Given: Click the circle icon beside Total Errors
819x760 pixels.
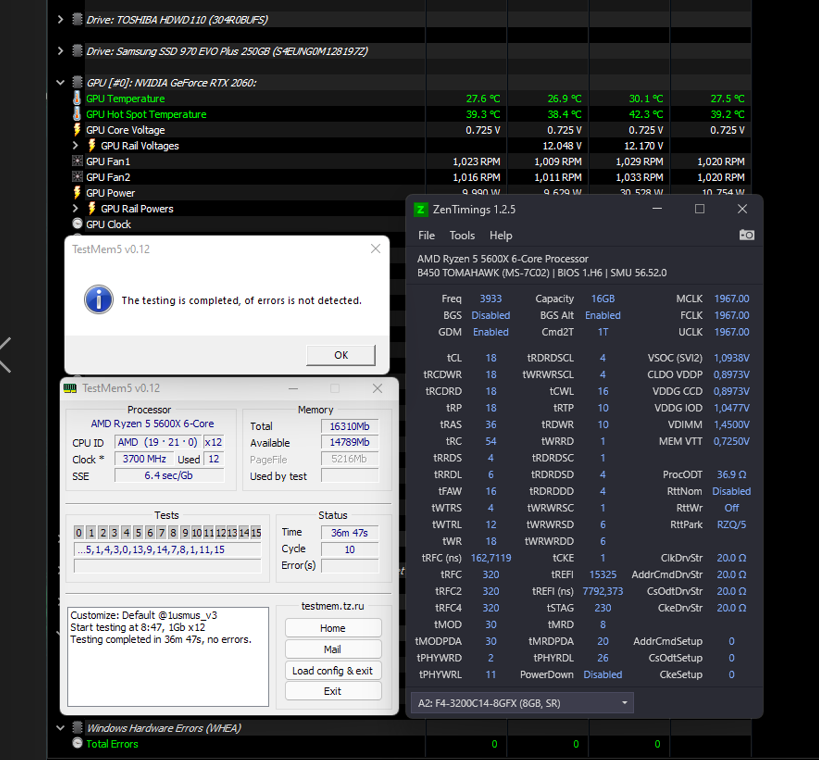Looking at the screenshot, I should [77, 743].
